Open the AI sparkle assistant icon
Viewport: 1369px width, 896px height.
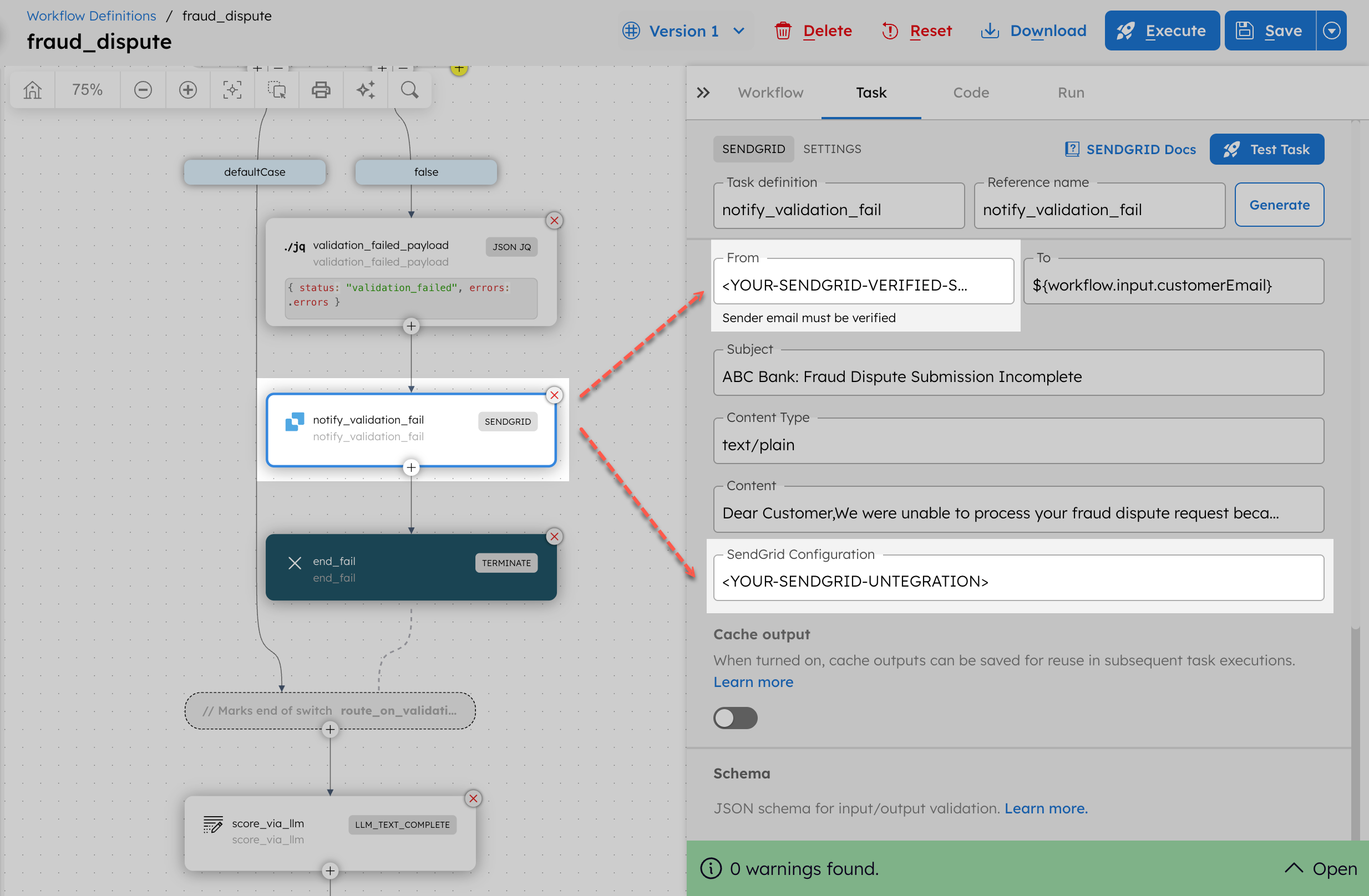point(366,90)
